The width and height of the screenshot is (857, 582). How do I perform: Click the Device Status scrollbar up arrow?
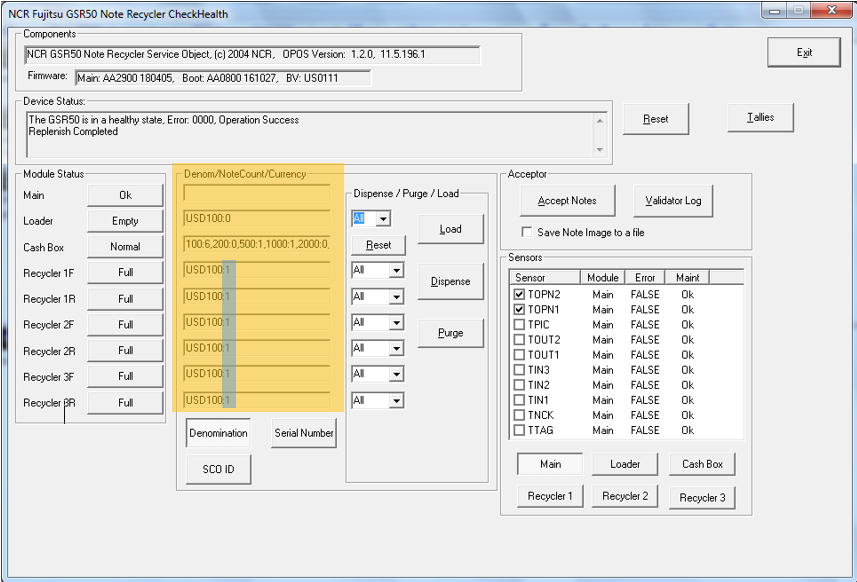point(600,120)
